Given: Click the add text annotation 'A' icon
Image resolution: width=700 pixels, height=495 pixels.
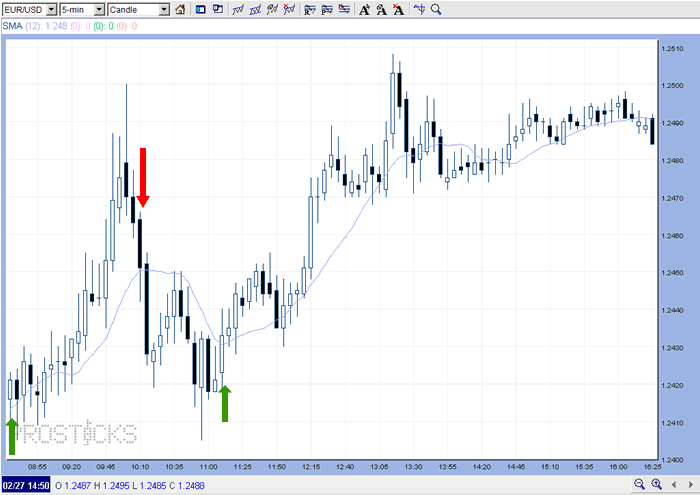Looking at the screenshot, I should (365, 10).
